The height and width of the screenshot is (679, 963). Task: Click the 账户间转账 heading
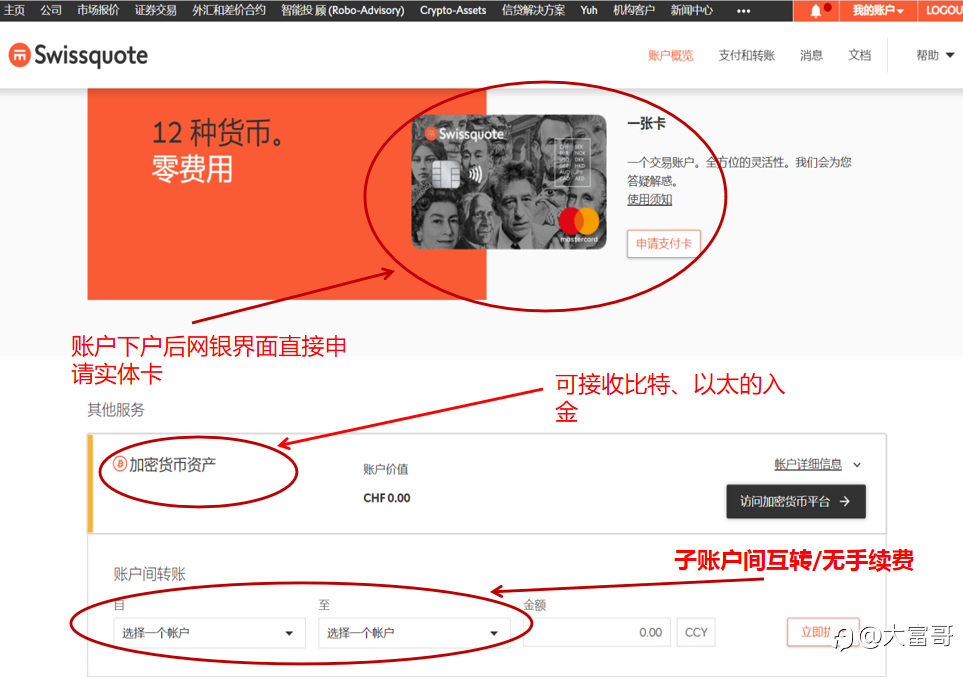point(149,574)
